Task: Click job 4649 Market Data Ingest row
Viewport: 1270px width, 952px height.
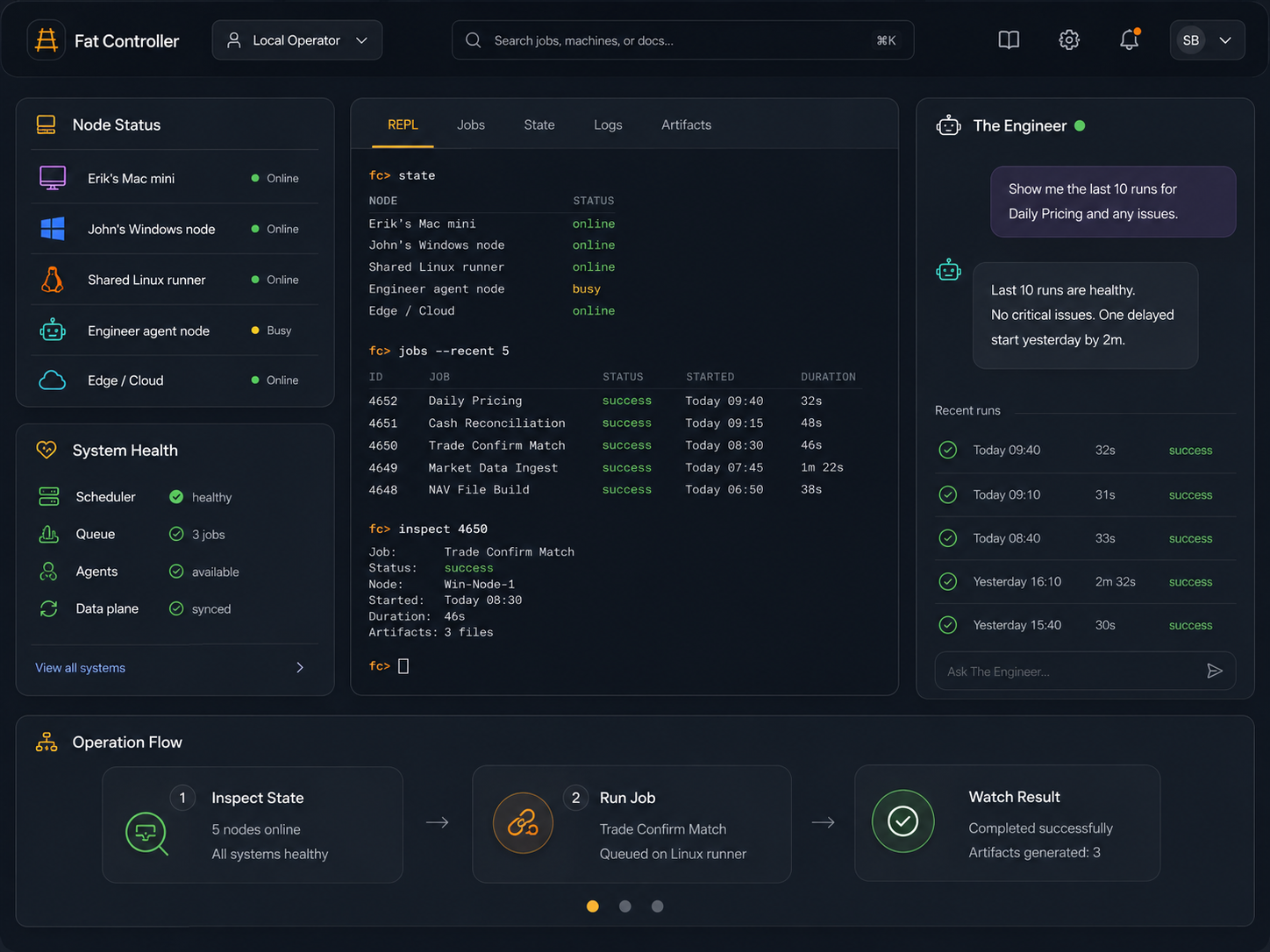Action: coord(612,468)
